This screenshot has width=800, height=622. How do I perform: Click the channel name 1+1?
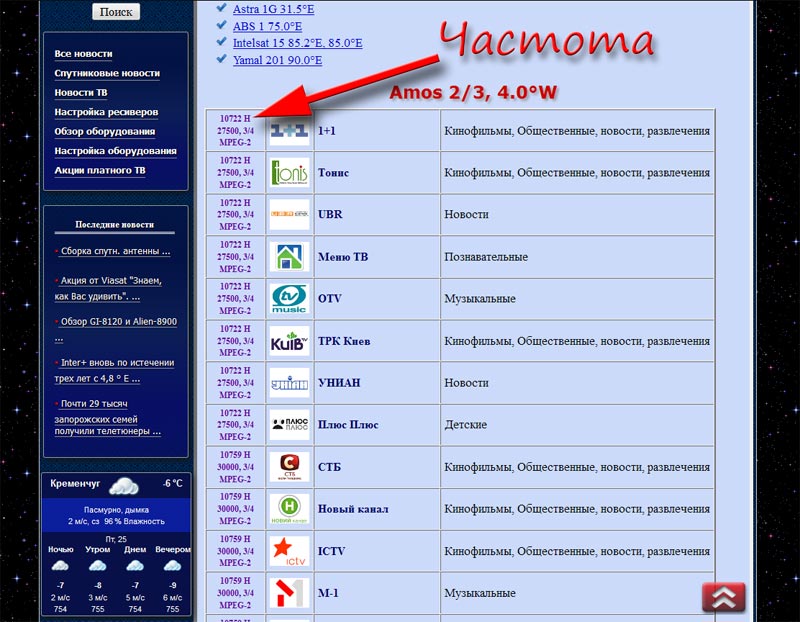327,131
